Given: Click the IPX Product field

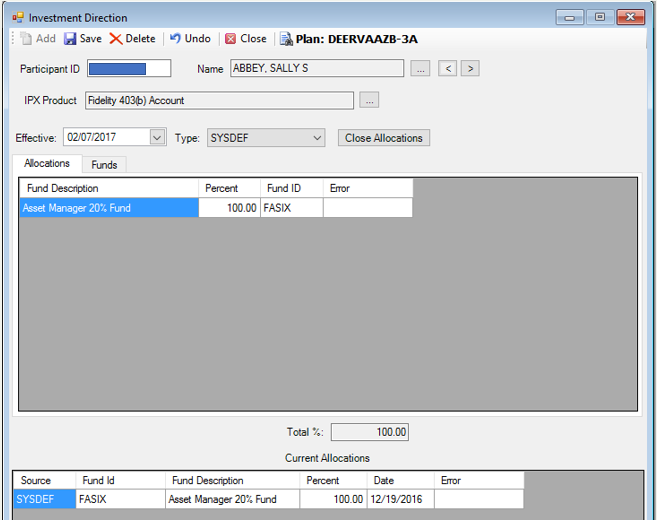Looking at the screenshot, I should pos(220,101).
